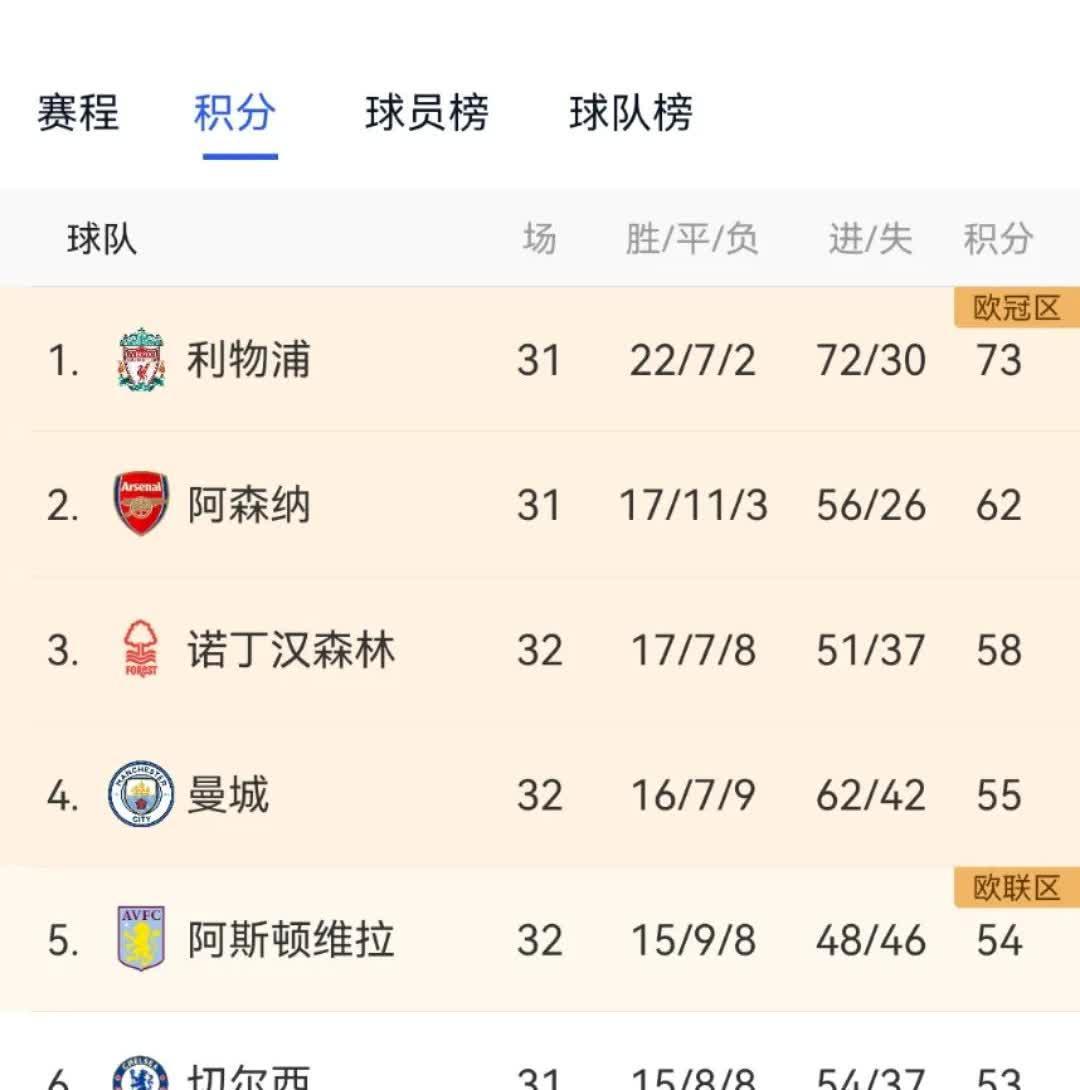Click the 利物浦 team name
Screen dimensions: 1080x1090
248,360
